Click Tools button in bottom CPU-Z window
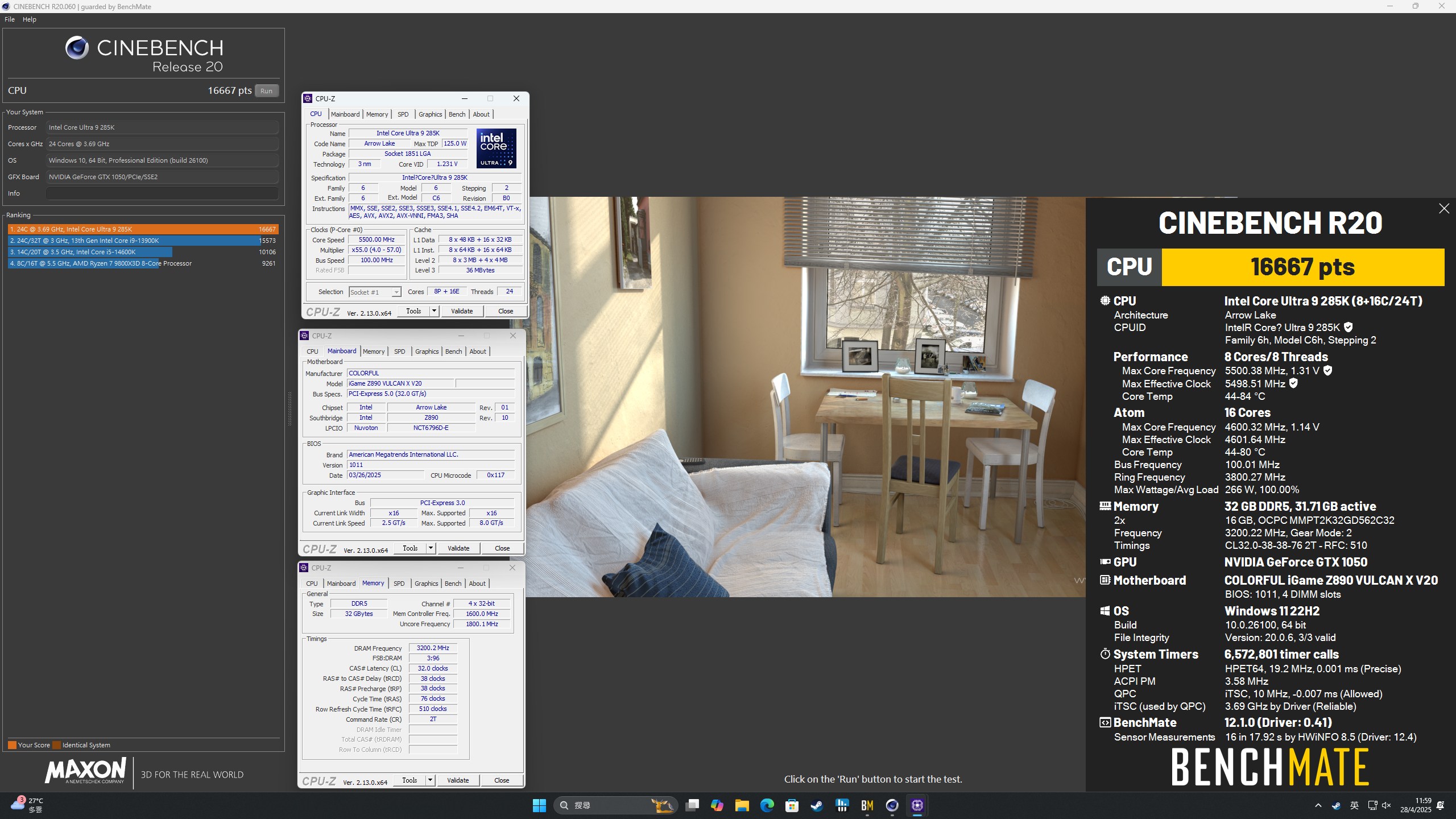 coord(409,780)
